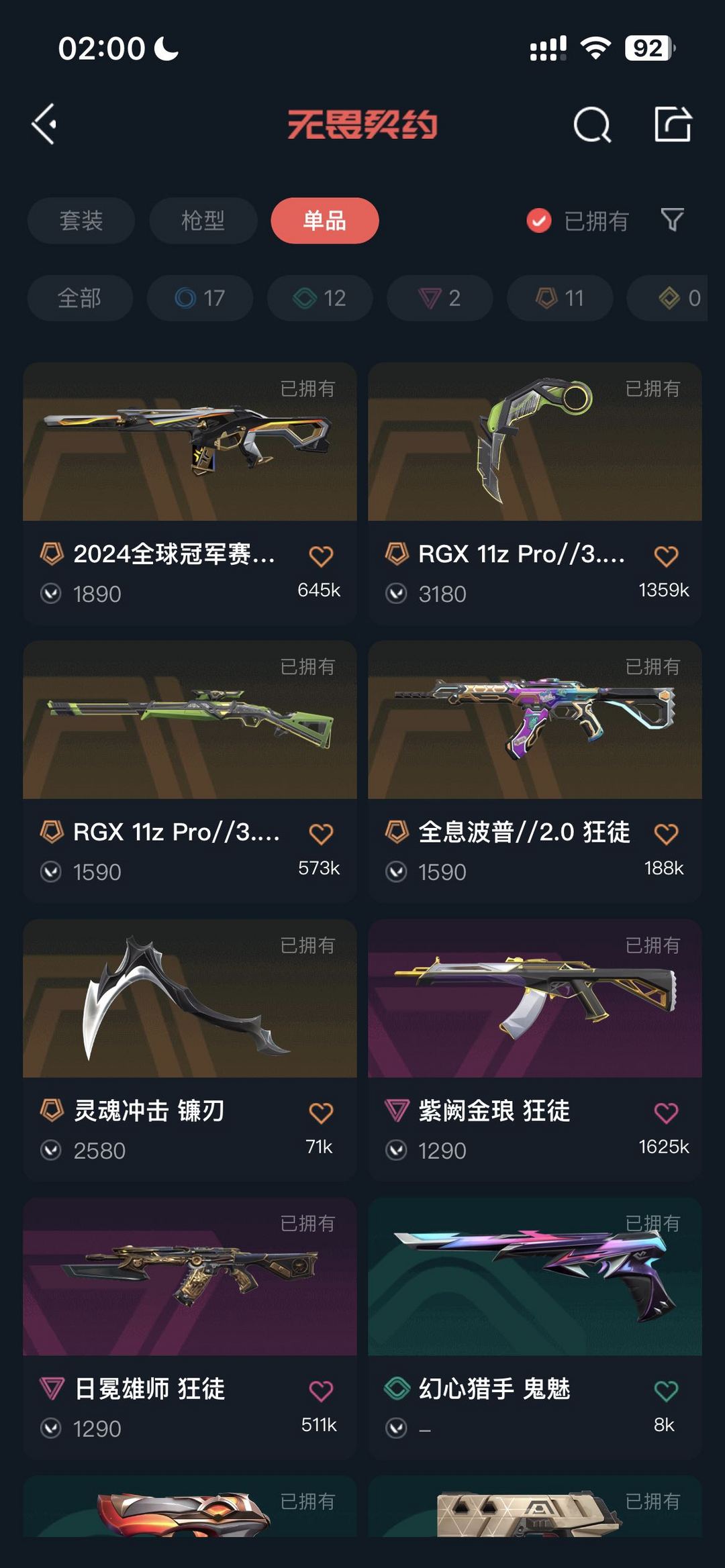Tap the back arrow icon
The width and height of the screenshot is (725, 1568).
tap(44, 124)
